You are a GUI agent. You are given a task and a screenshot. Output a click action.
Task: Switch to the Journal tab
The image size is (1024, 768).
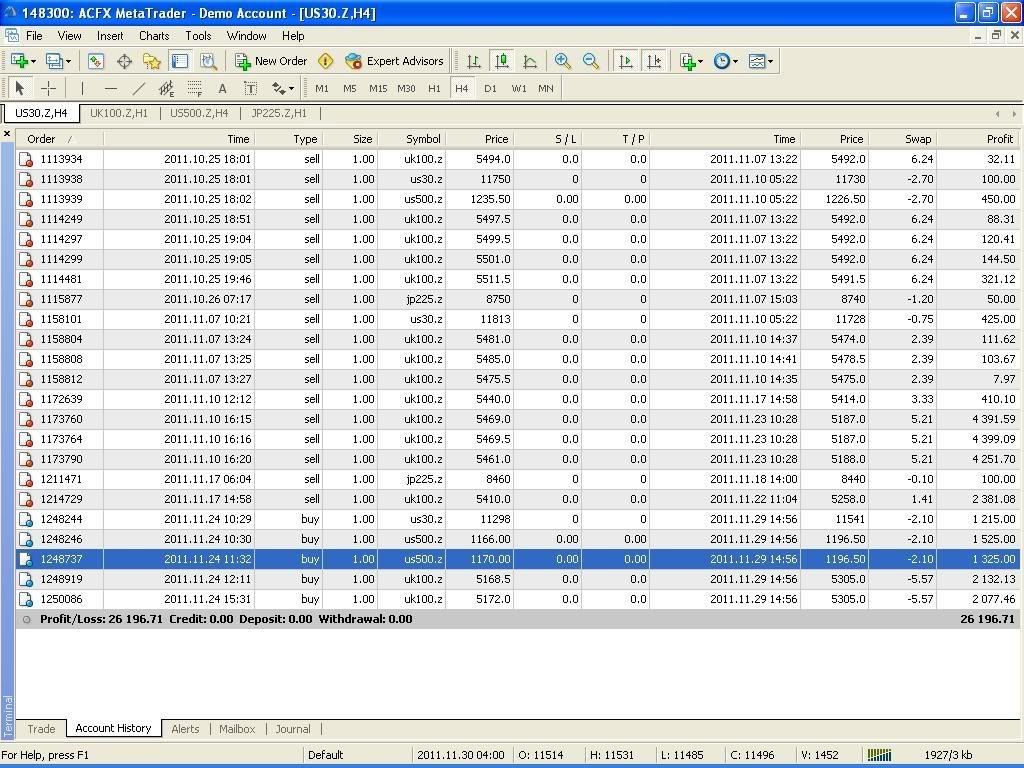(x=293, y=729)
